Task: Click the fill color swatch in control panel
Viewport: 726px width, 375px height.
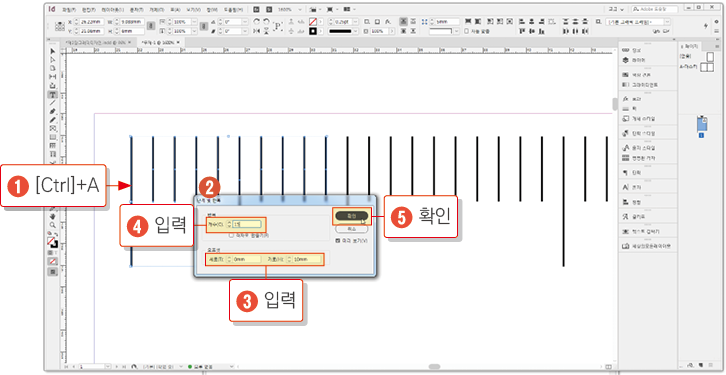Action: [313, 22]
